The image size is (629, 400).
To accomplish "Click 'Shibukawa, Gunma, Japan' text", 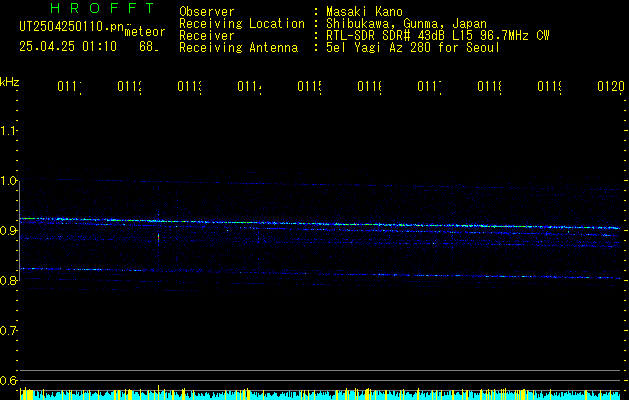I will click(x=406, y=24).
